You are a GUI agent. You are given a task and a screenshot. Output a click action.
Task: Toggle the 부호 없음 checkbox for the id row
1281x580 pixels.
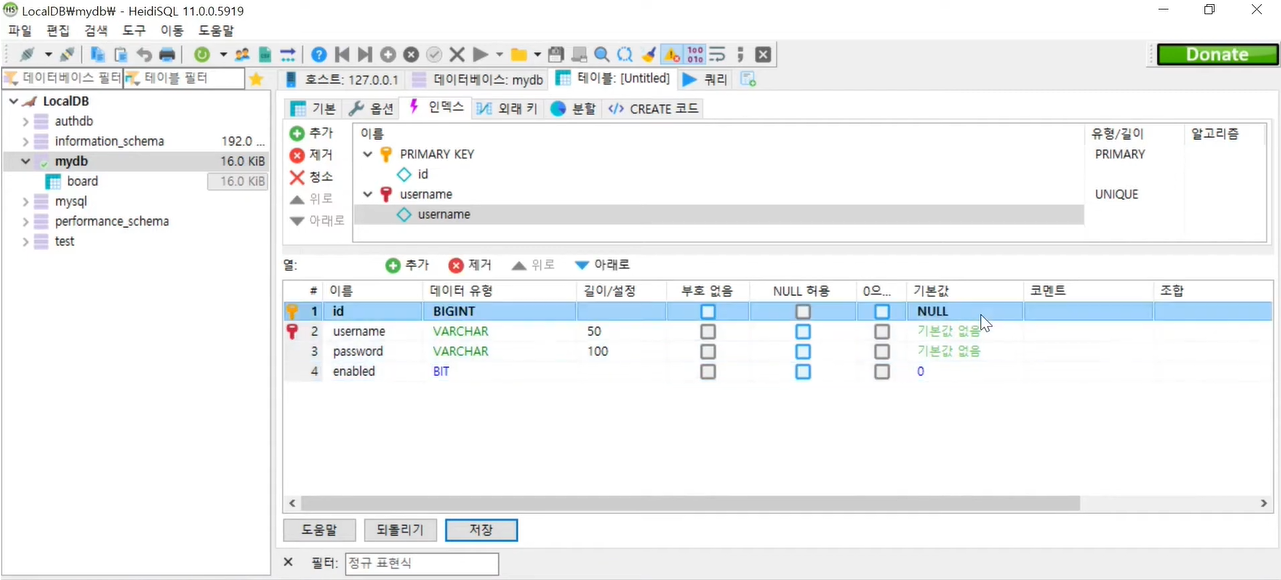(x=708, y=311)
